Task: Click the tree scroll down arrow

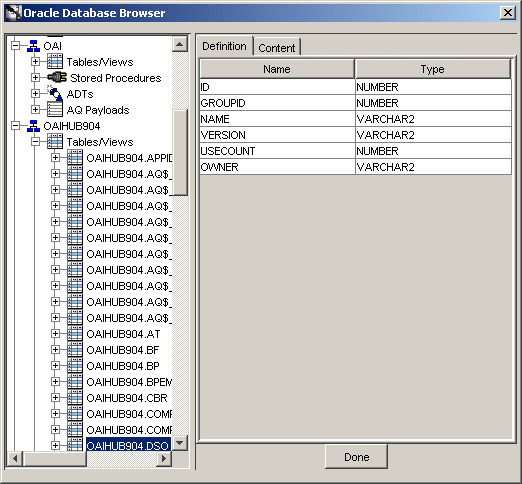Action: (180, 443)
